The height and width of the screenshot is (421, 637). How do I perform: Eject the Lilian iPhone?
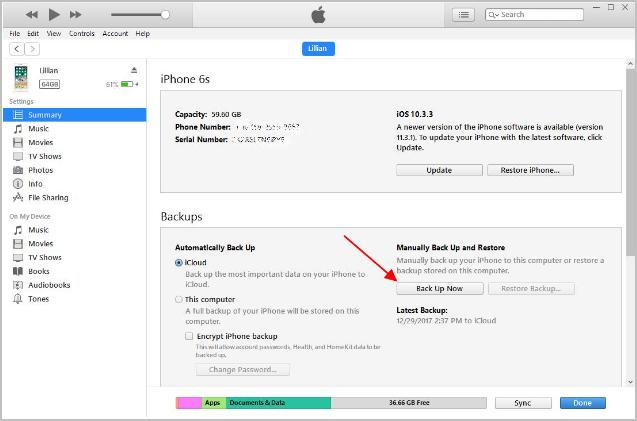point(134,70)
